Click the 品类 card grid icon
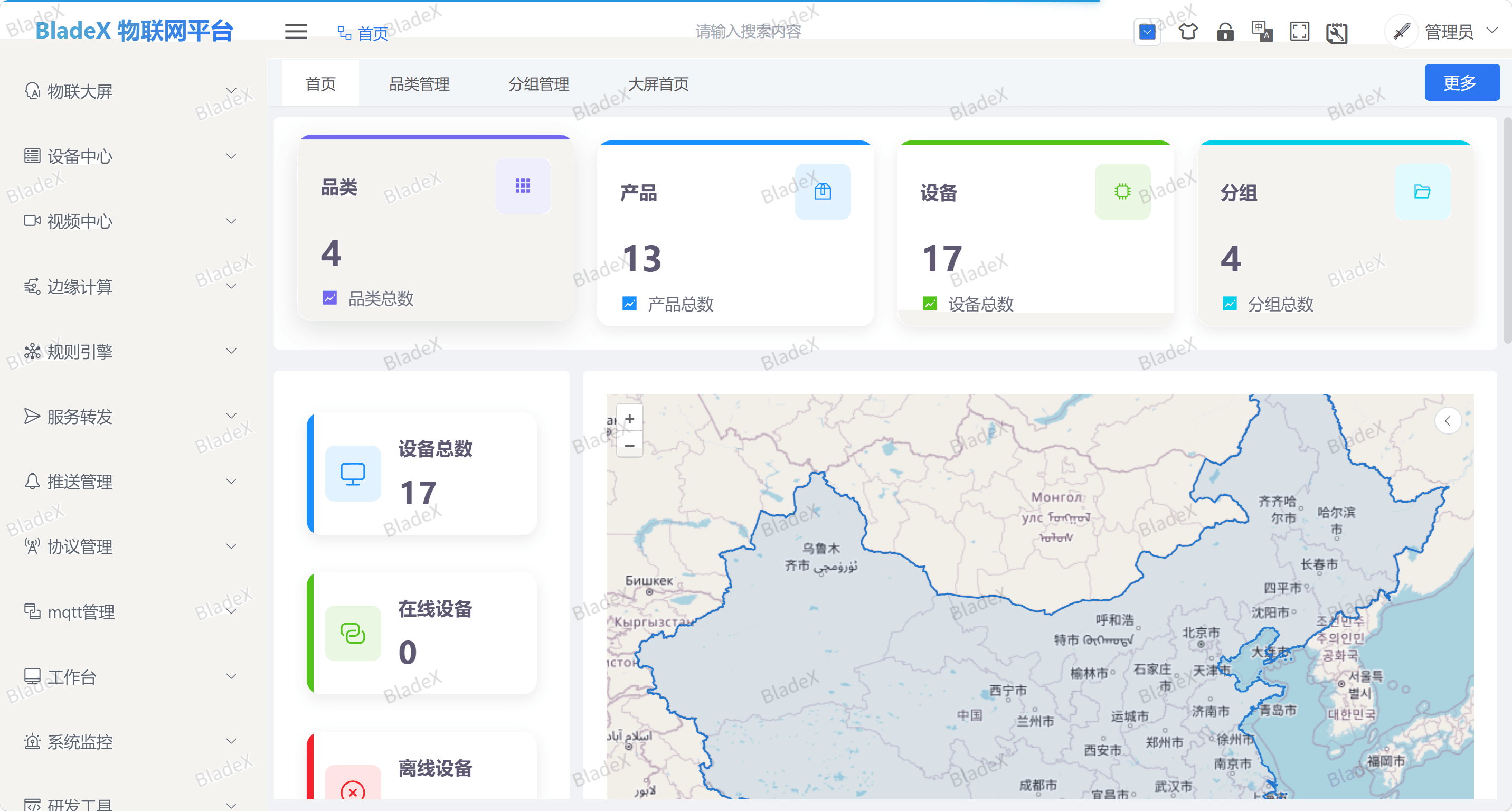The image size is (1512, 811). (x=523, y=186)
